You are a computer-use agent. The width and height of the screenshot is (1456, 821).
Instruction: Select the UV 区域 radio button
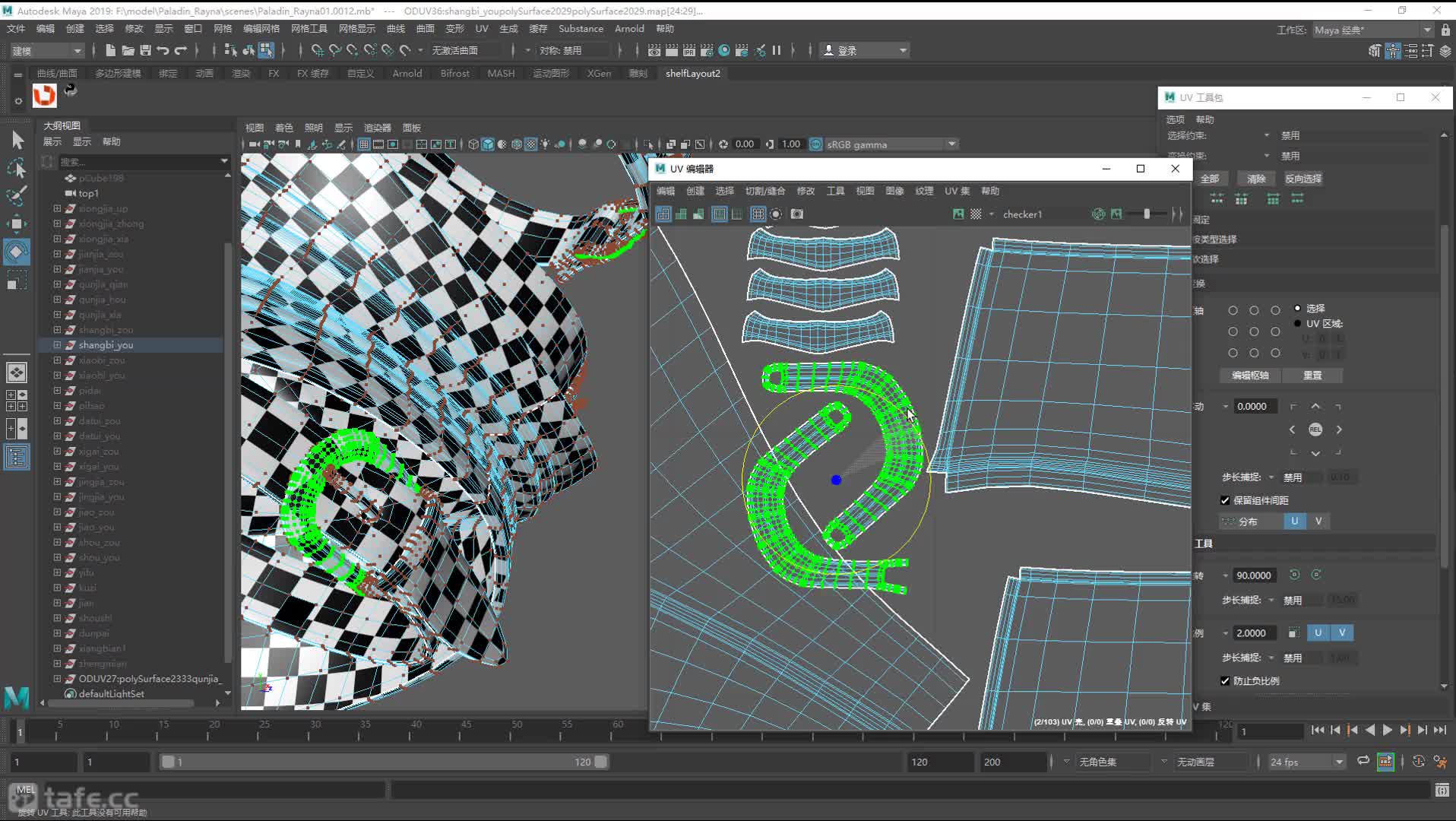click(1297, 323)
